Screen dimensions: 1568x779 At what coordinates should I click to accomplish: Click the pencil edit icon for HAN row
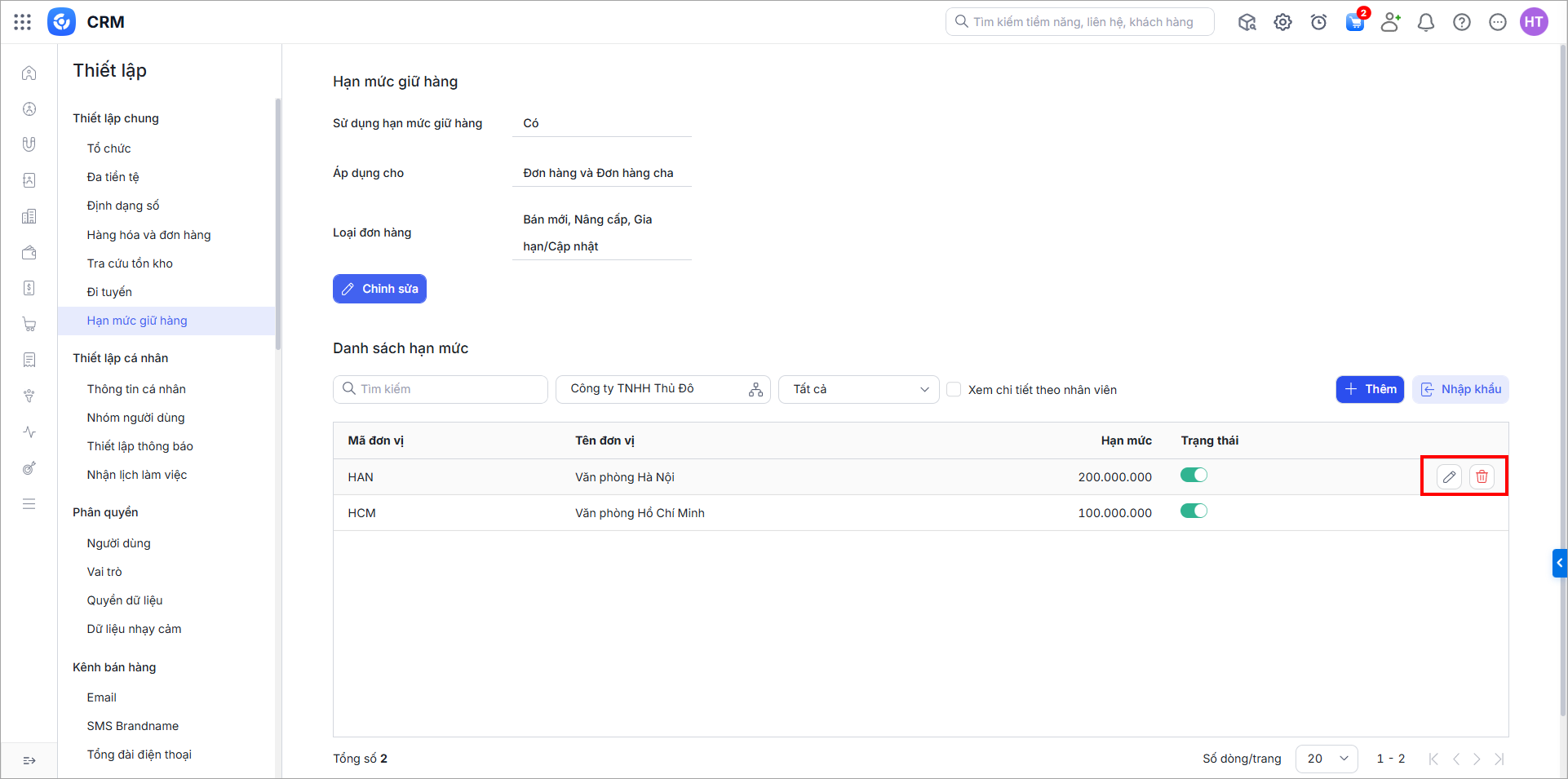pyautogui.click(x=1449, y=477)
